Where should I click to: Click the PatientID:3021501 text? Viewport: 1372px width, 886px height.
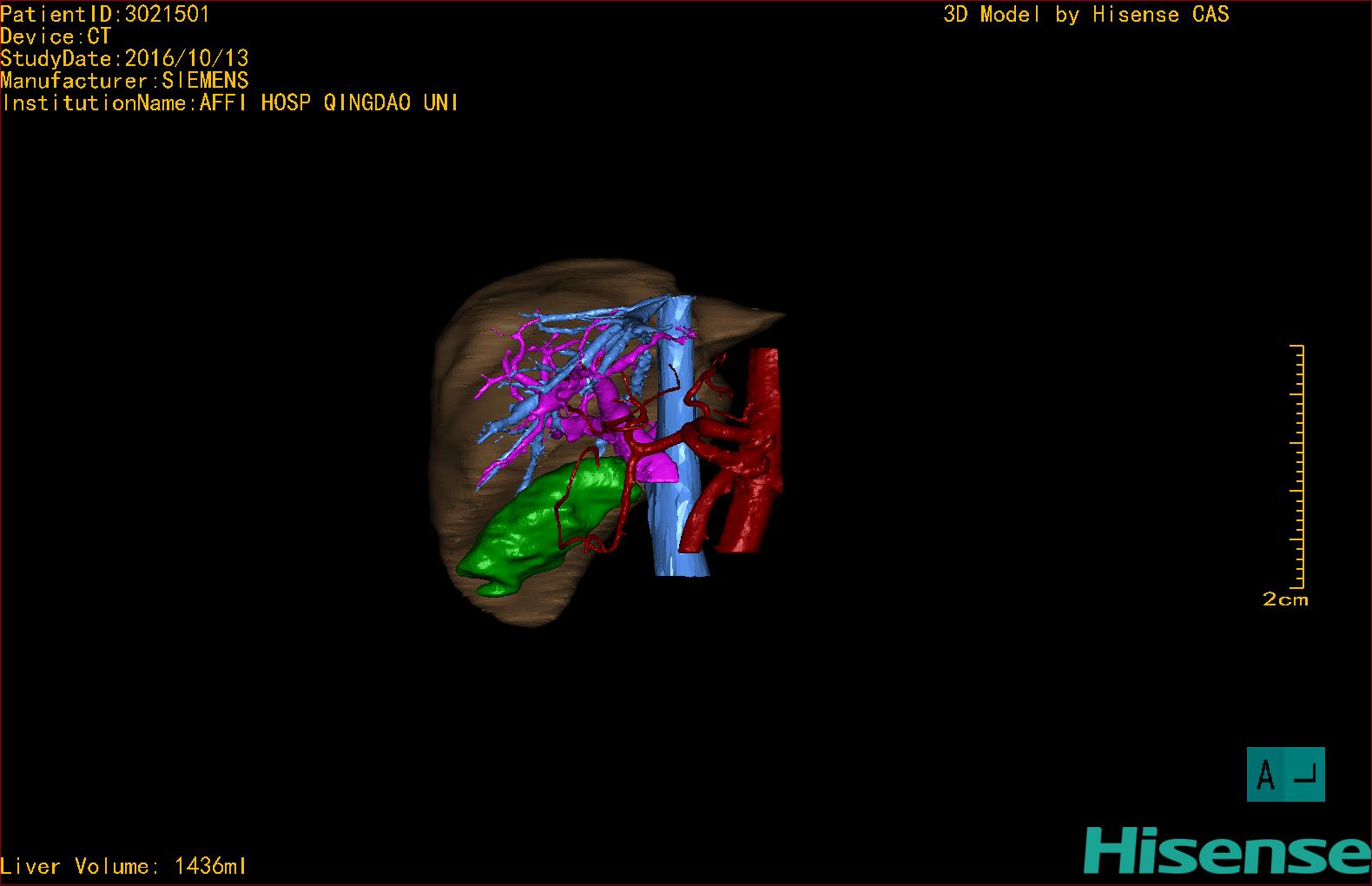105,14
